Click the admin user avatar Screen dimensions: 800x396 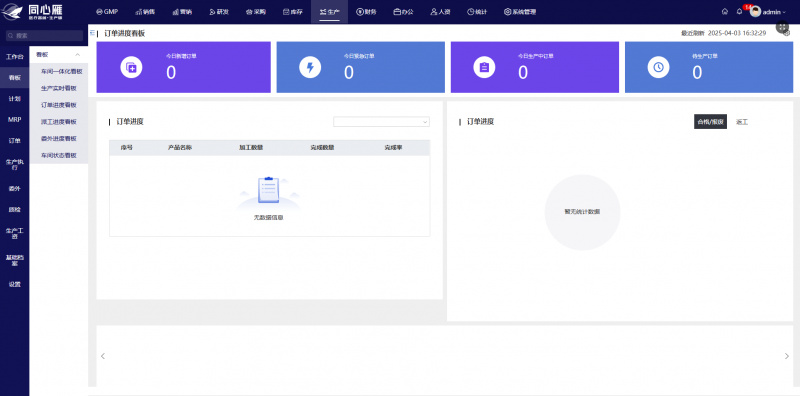click(x=755, y=12)
